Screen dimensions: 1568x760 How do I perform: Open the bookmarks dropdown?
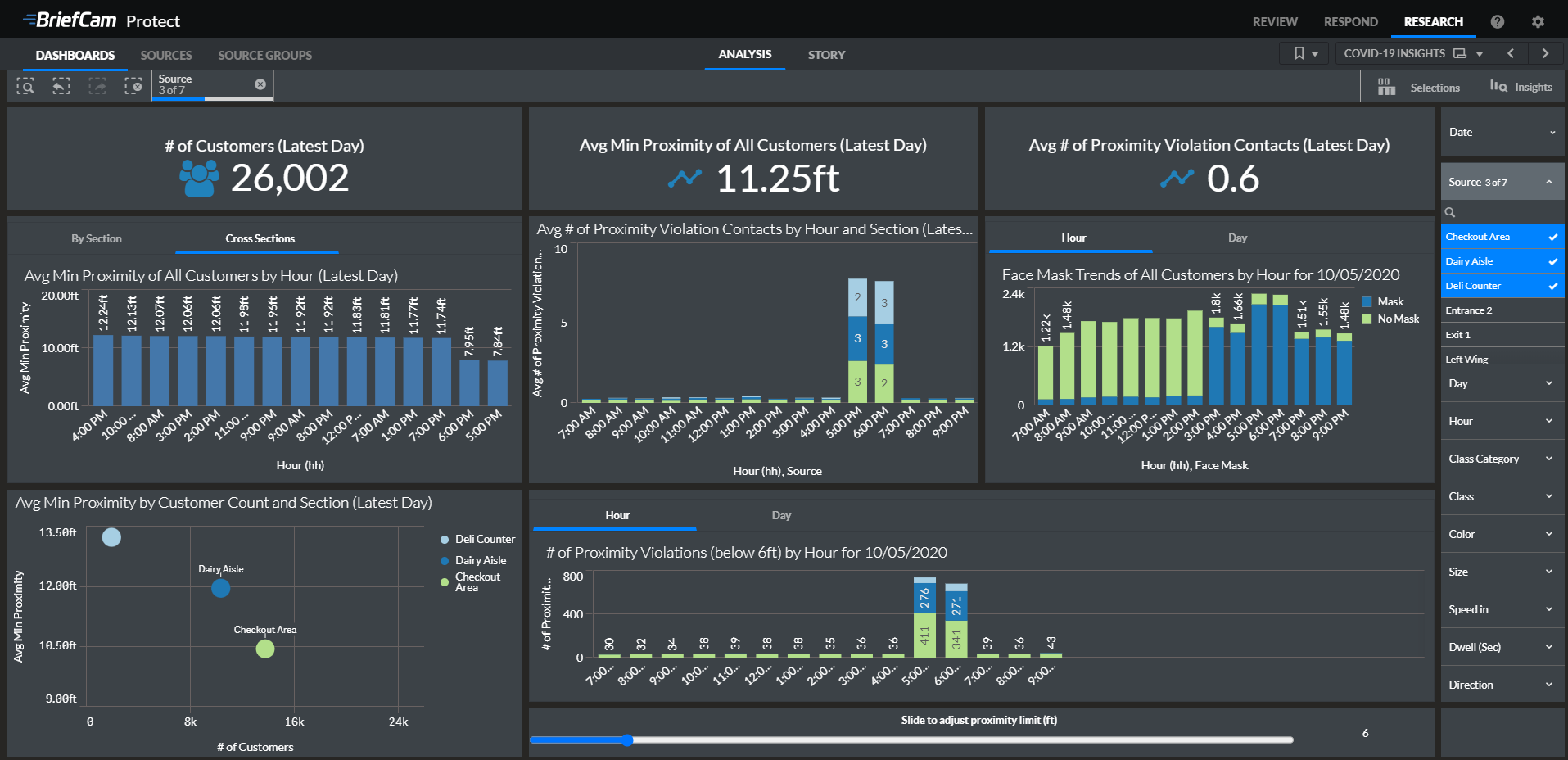(x=1305, y=53)
